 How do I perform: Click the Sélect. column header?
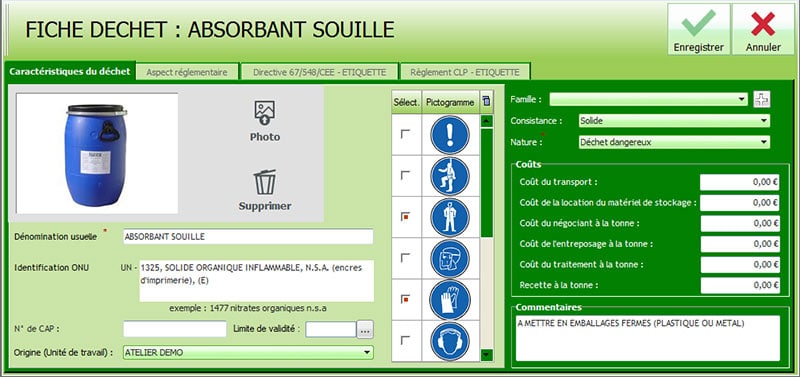pos(406,102)
